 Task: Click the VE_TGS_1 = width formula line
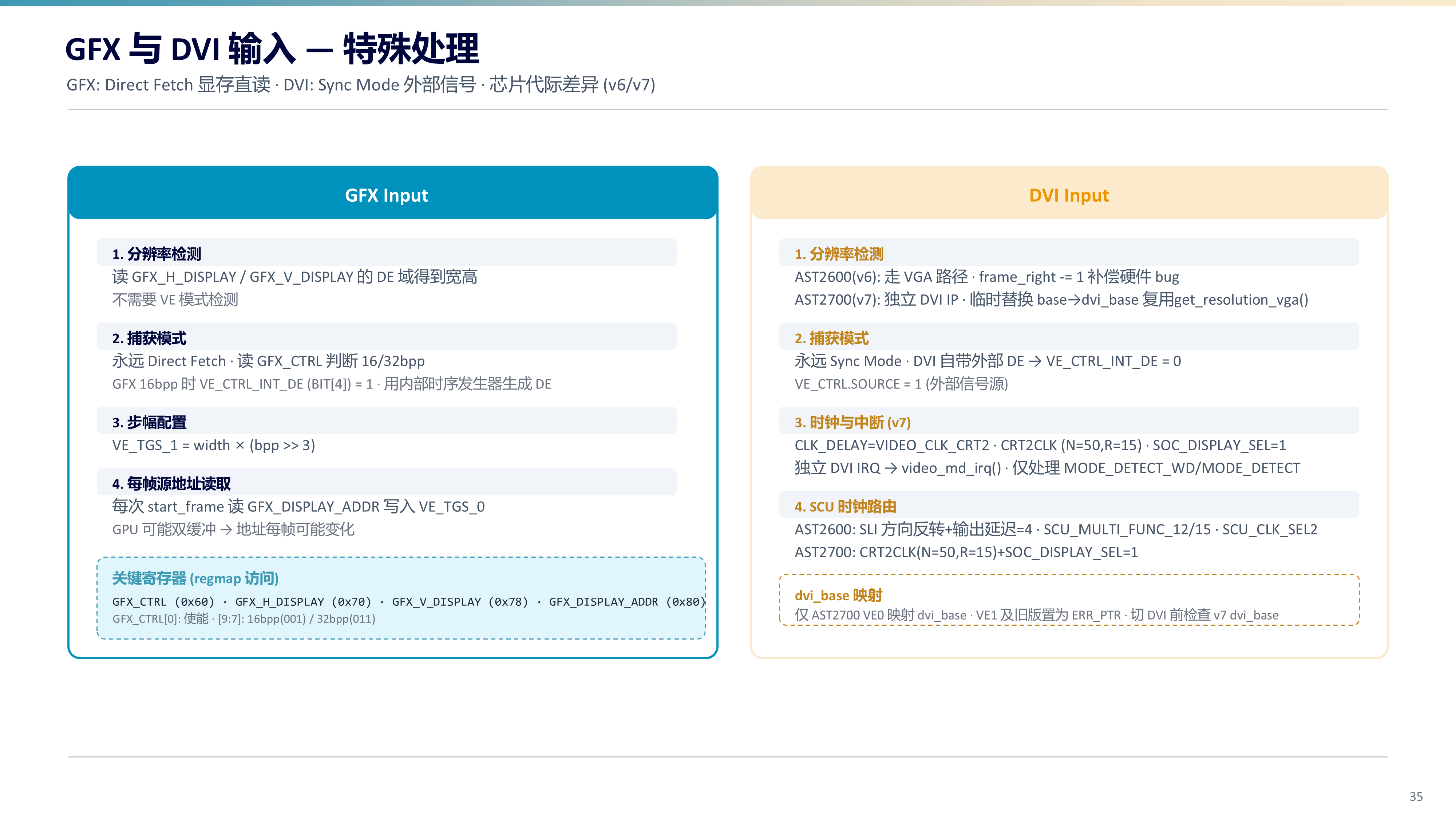[x=214, y=446]
